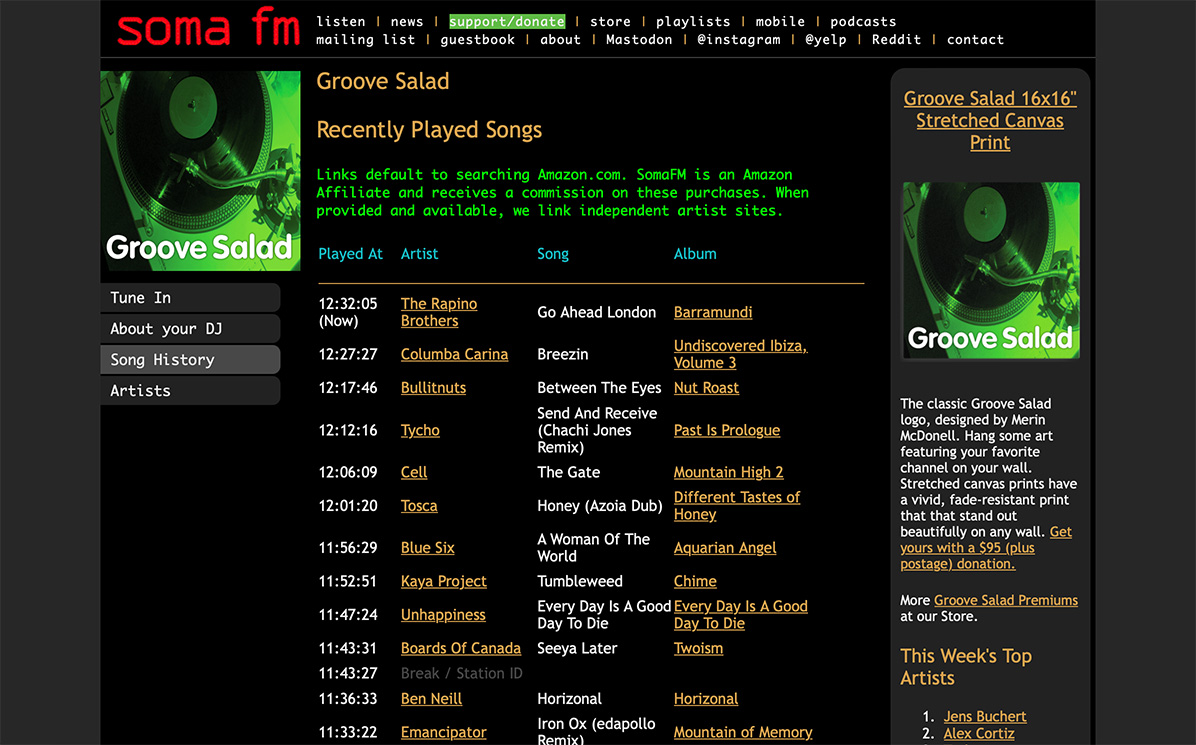The image size is (1196, 745).
Task: Click the Played At column header
Action: [351, 254]
